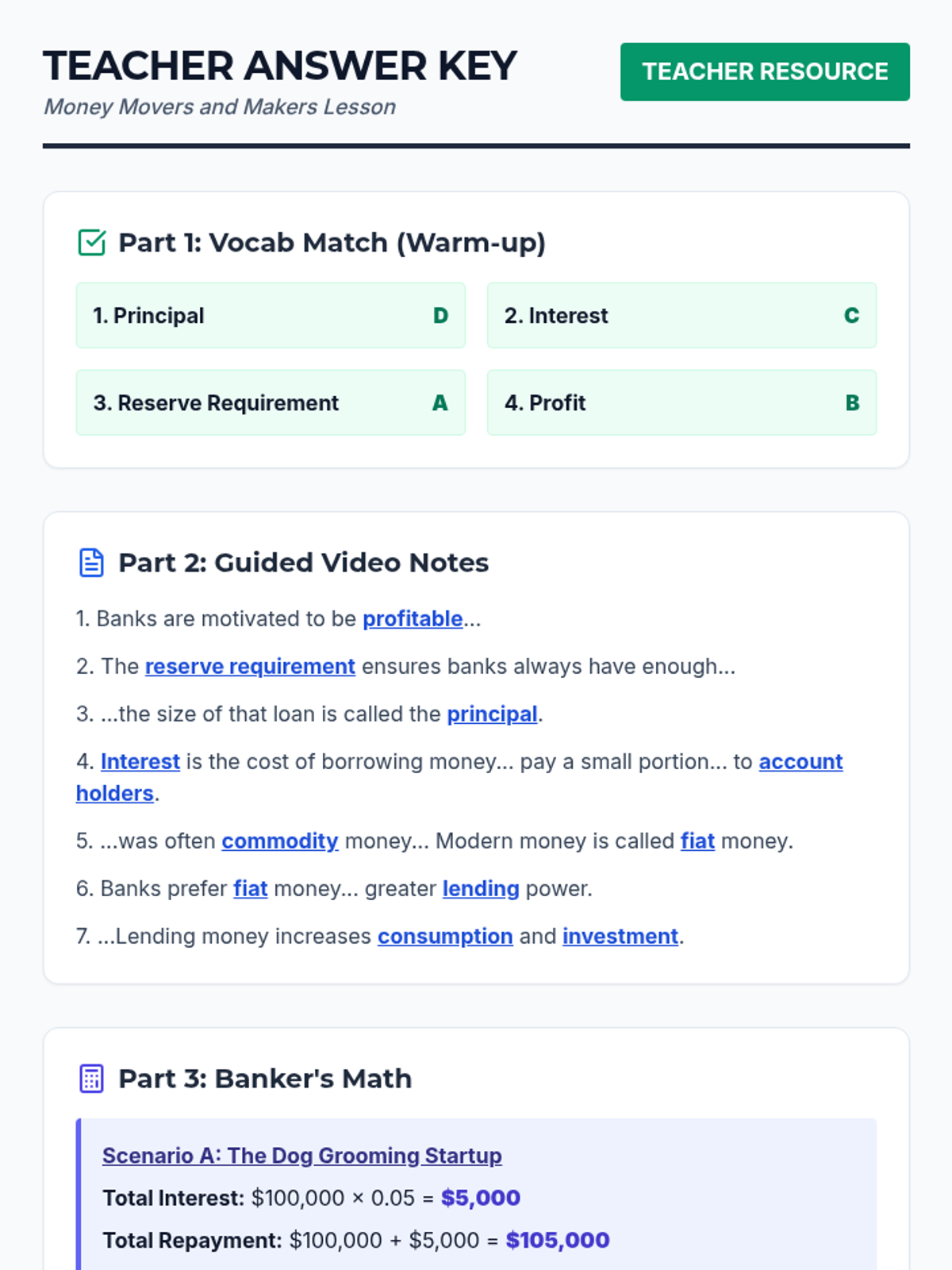Click the "profitable" answer link
952x1270 pixels.
[x=413, y=619]
